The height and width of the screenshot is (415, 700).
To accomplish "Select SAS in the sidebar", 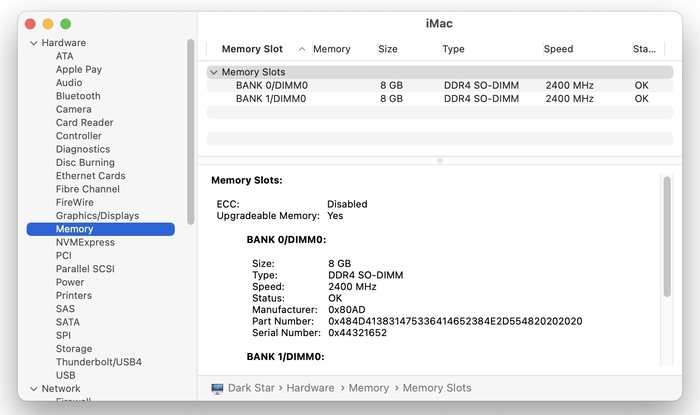I will pos(65,309).
